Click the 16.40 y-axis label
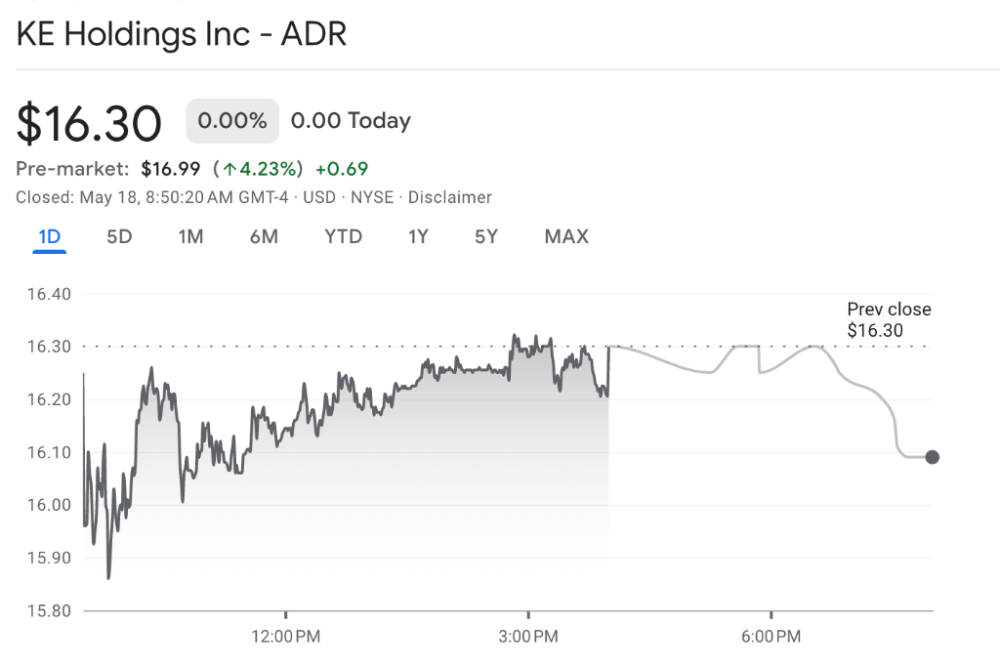 (48, 294)
